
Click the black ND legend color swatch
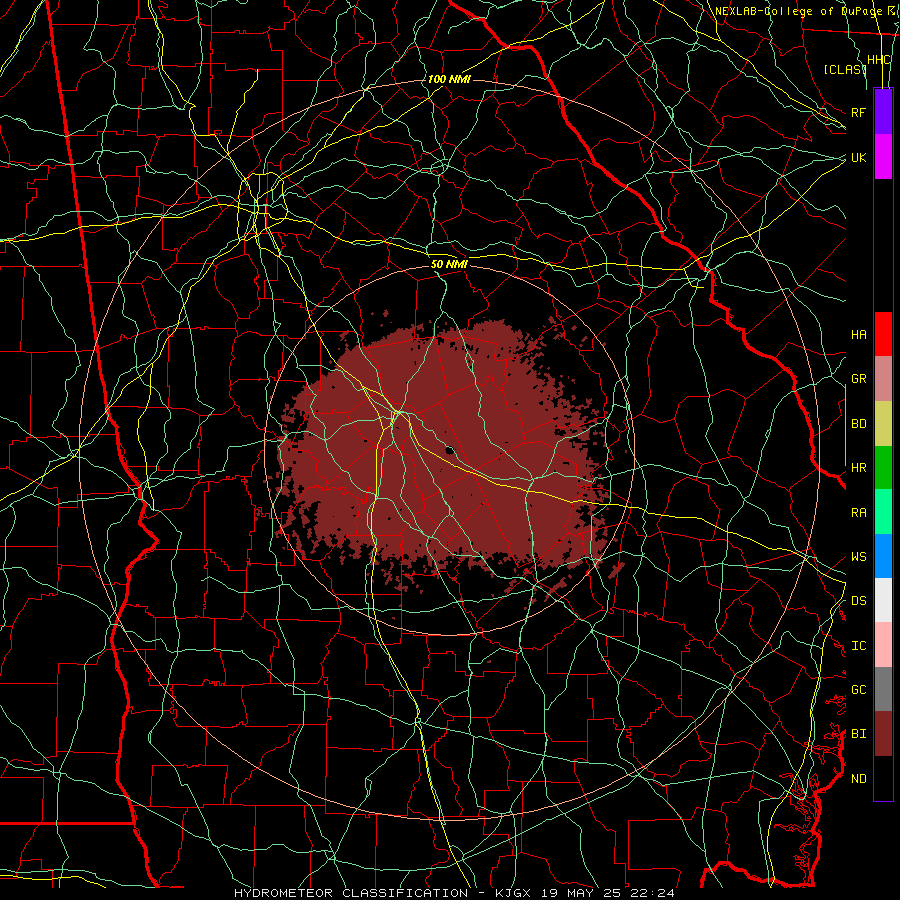[883, 778]
